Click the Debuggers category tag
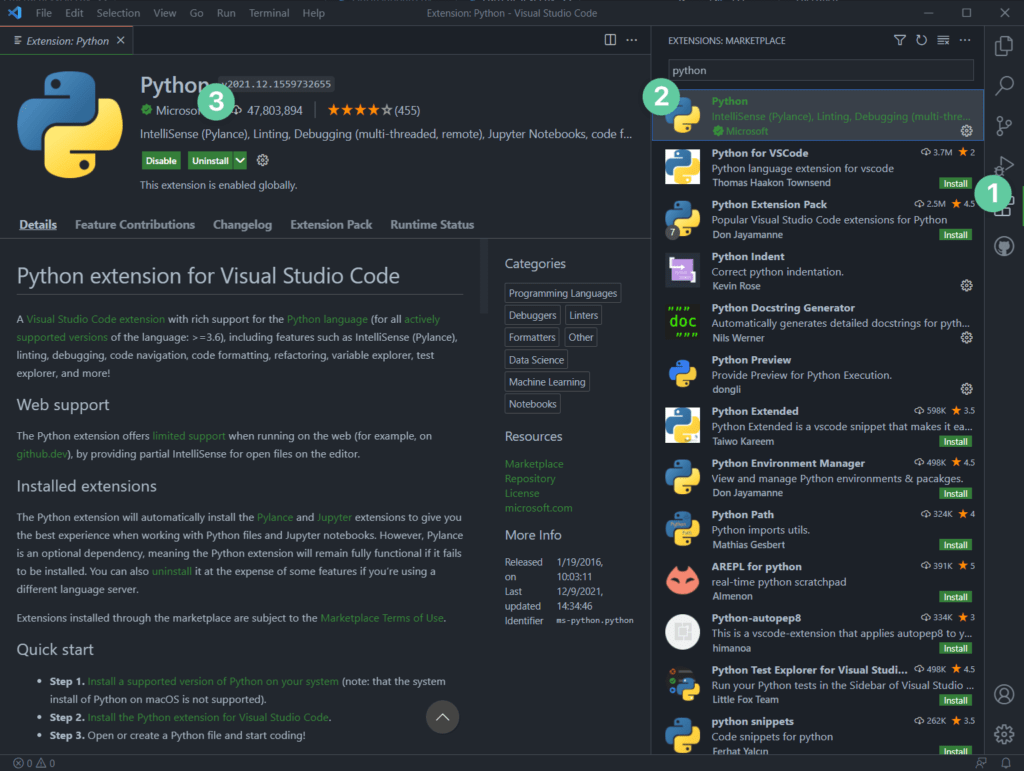This screenshot has width=1024, height=771. coord(532,315)
